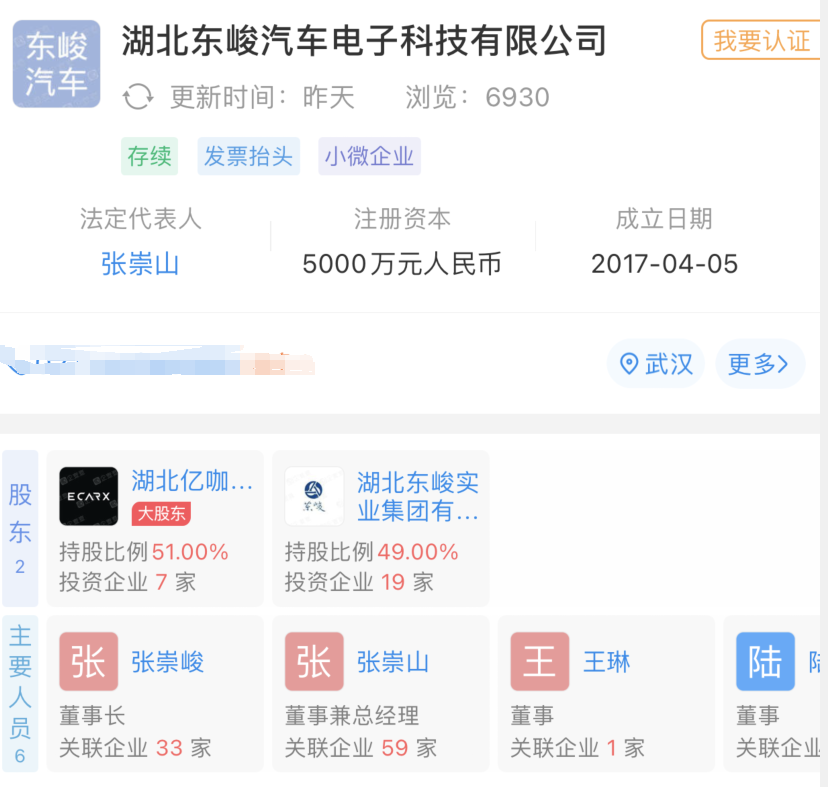The image size is (828, 787).
Task: Click the 陆 avatar icon
Action: tap(765, 662)
